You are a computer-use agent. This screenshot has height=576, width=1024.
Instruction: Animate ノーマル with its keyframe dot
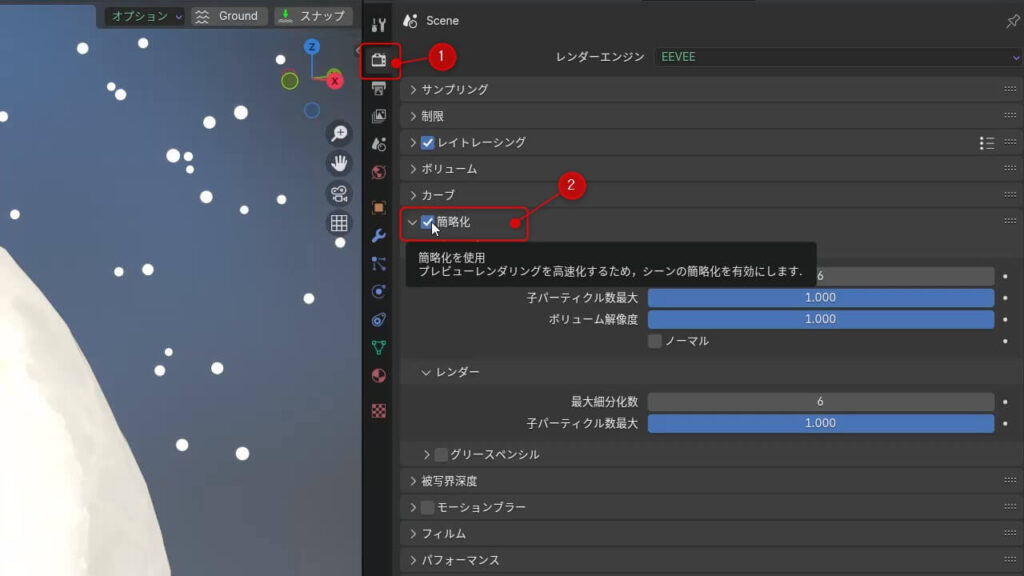pyautogui.click(x=1005, y=341)
